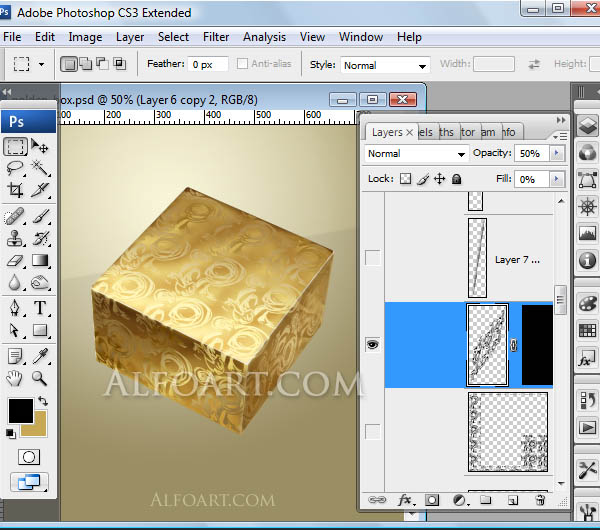This screenshot has width=600, height=530.
Task: Delete the selected layer
Action: [540, 500]
